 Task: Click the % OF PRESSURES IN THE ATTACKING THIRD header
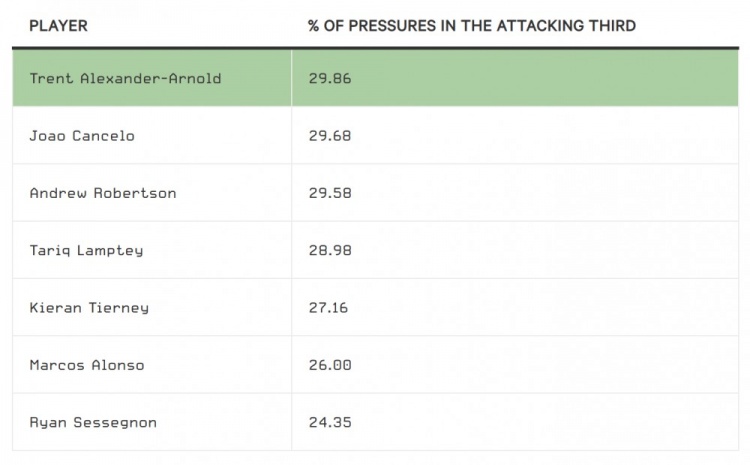point(472,26)
